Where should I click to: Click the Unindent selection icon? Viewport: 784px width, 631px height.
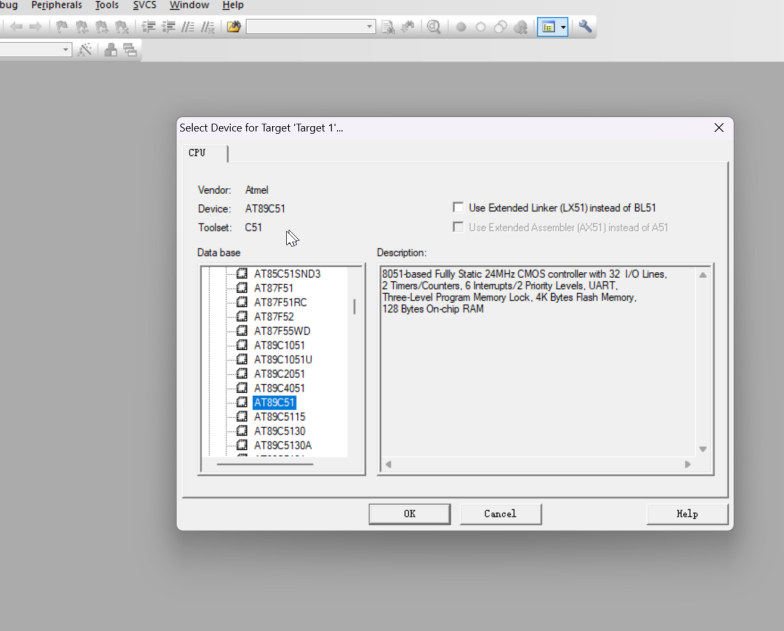tap(168, 27)
